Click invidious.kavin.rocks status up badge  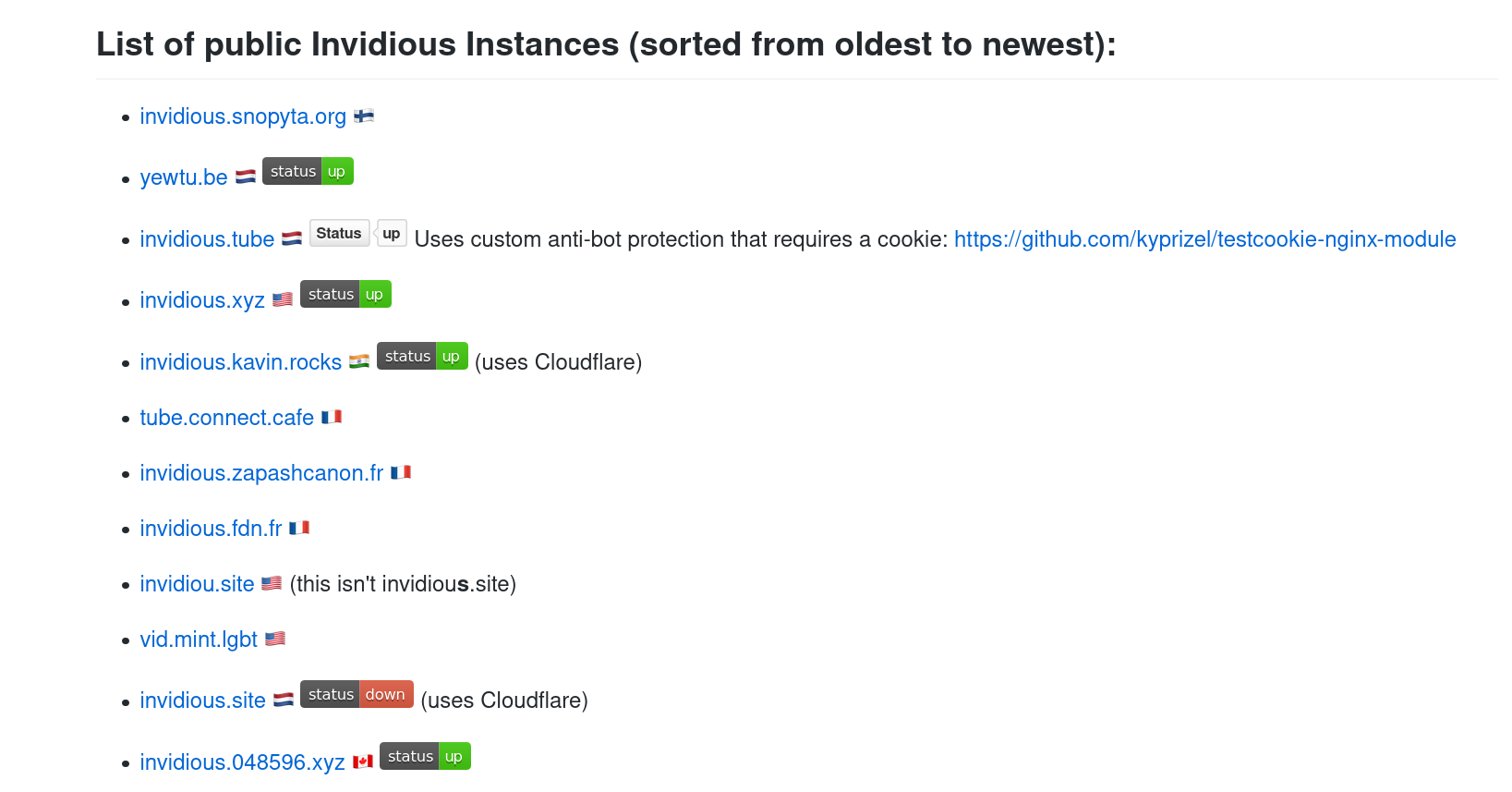(422, 357)
